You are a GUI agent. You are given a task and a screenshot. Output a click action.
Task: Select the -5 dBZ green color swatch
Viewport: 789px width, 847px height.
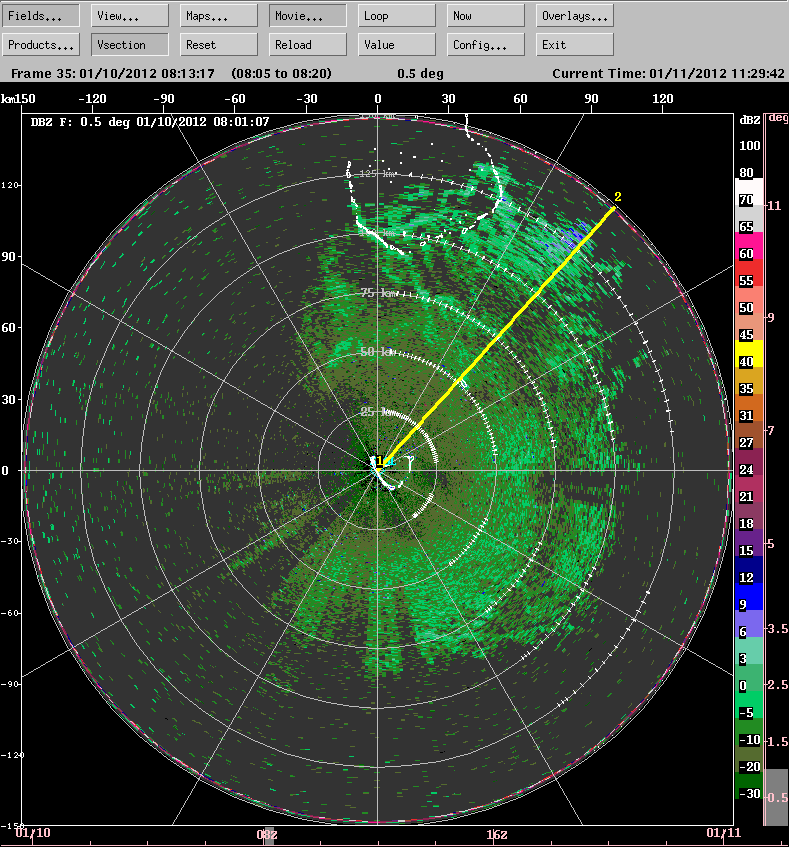coord(749,705)
